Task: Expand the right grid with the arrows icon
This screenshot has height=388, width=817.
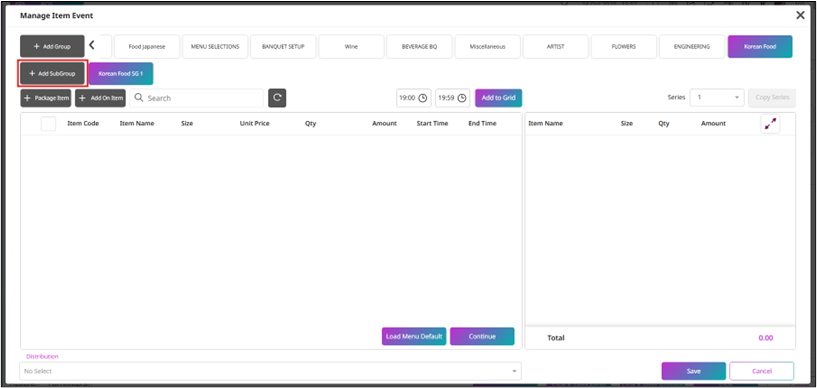Action: 770,124
